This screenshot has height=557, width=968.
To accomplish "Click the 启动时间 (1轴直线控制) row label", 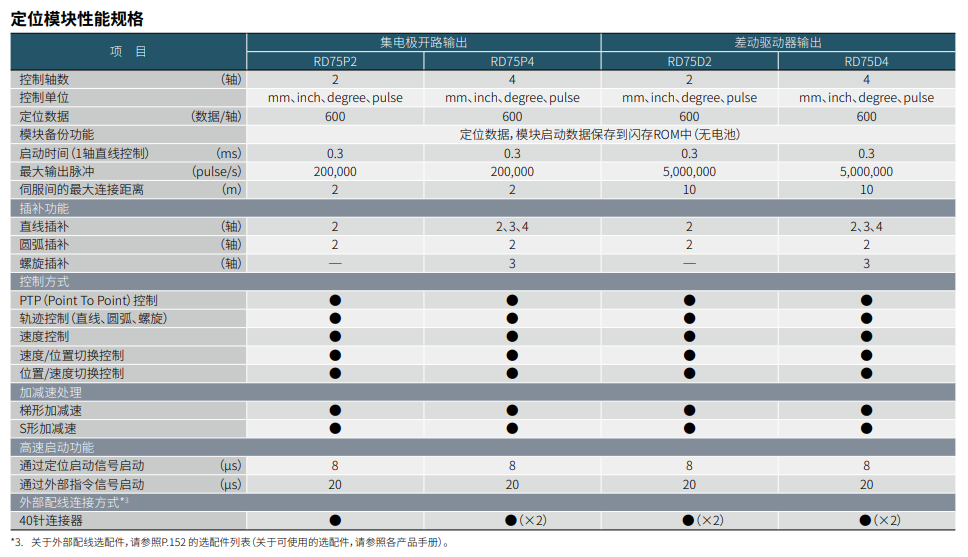I will [84, 153].
